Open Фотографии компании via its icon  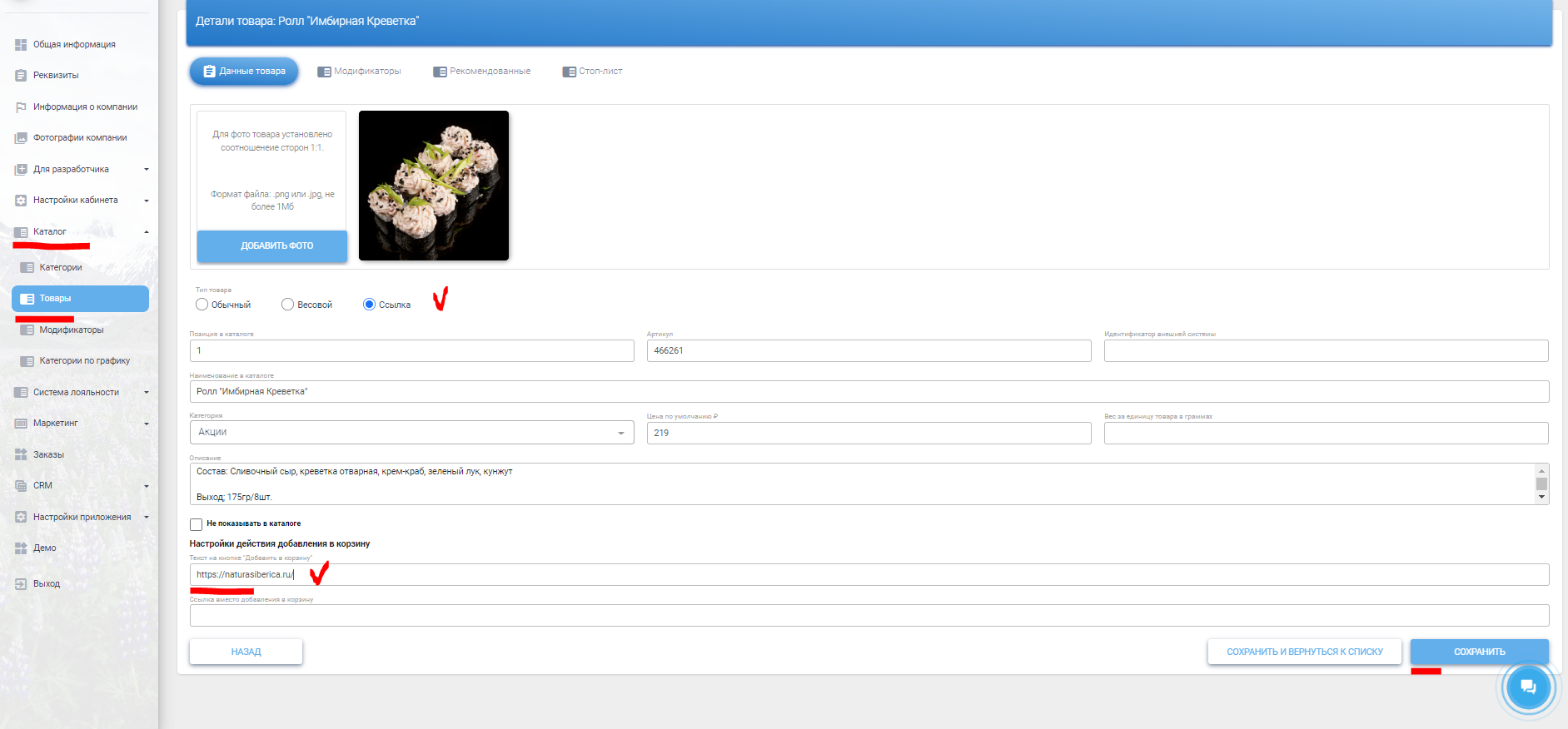point(21,138)
